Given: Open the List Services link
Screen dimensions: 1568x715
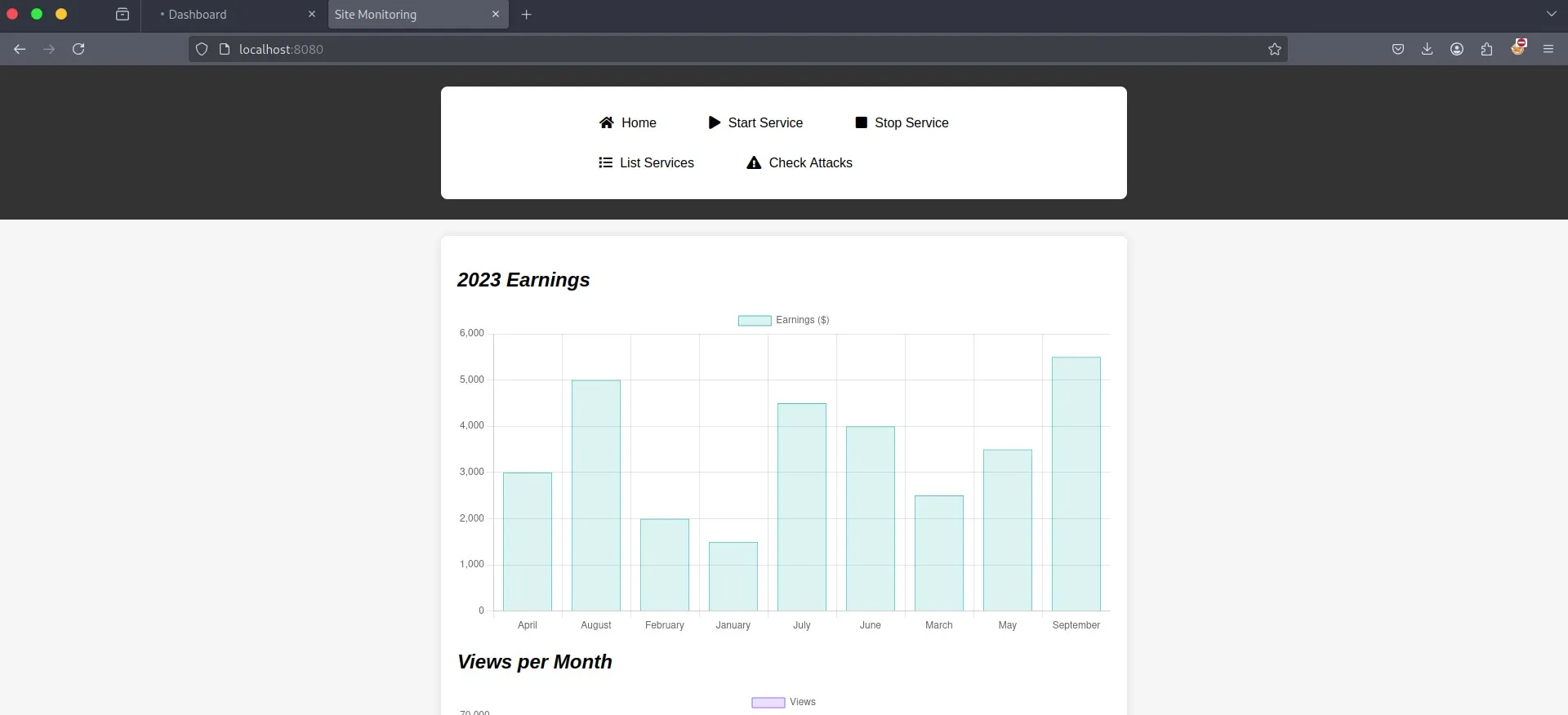Looking at the screenshot, I should click(x=646, y=162).
